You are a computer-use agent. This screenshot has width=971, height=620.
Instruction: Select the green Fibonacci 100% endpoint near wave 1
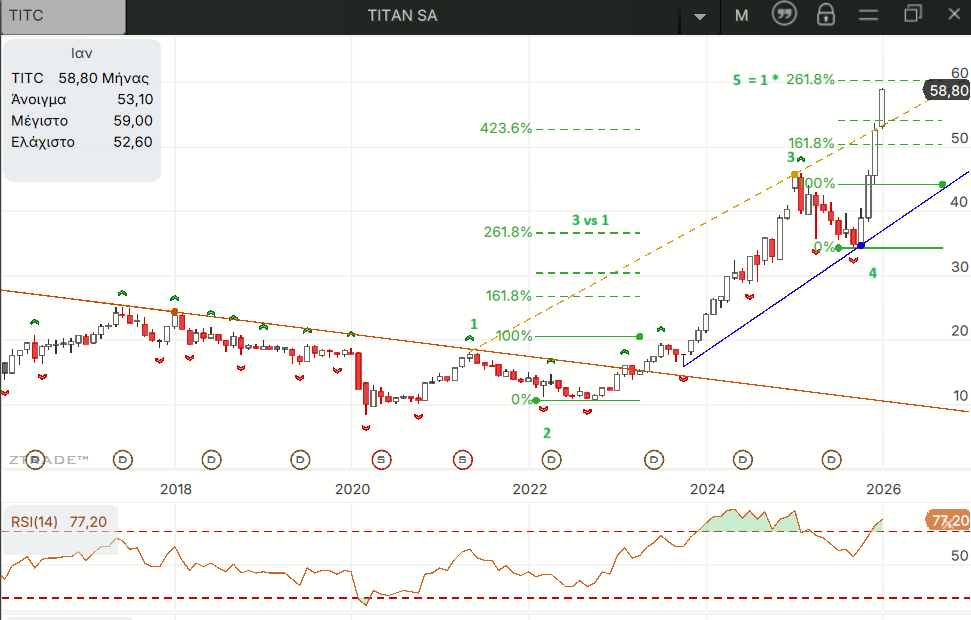[640, 336]
